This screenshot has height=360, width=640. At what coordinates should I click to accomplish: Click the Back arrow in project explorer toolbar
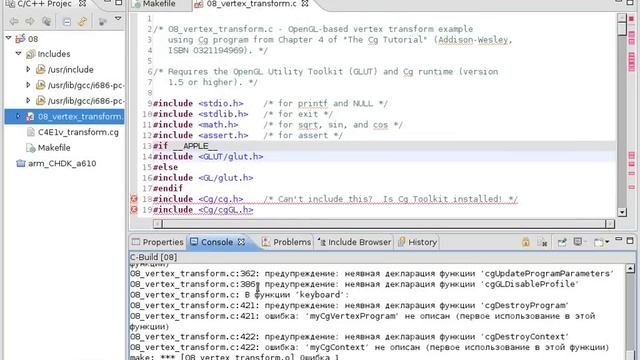coord(14,21)
